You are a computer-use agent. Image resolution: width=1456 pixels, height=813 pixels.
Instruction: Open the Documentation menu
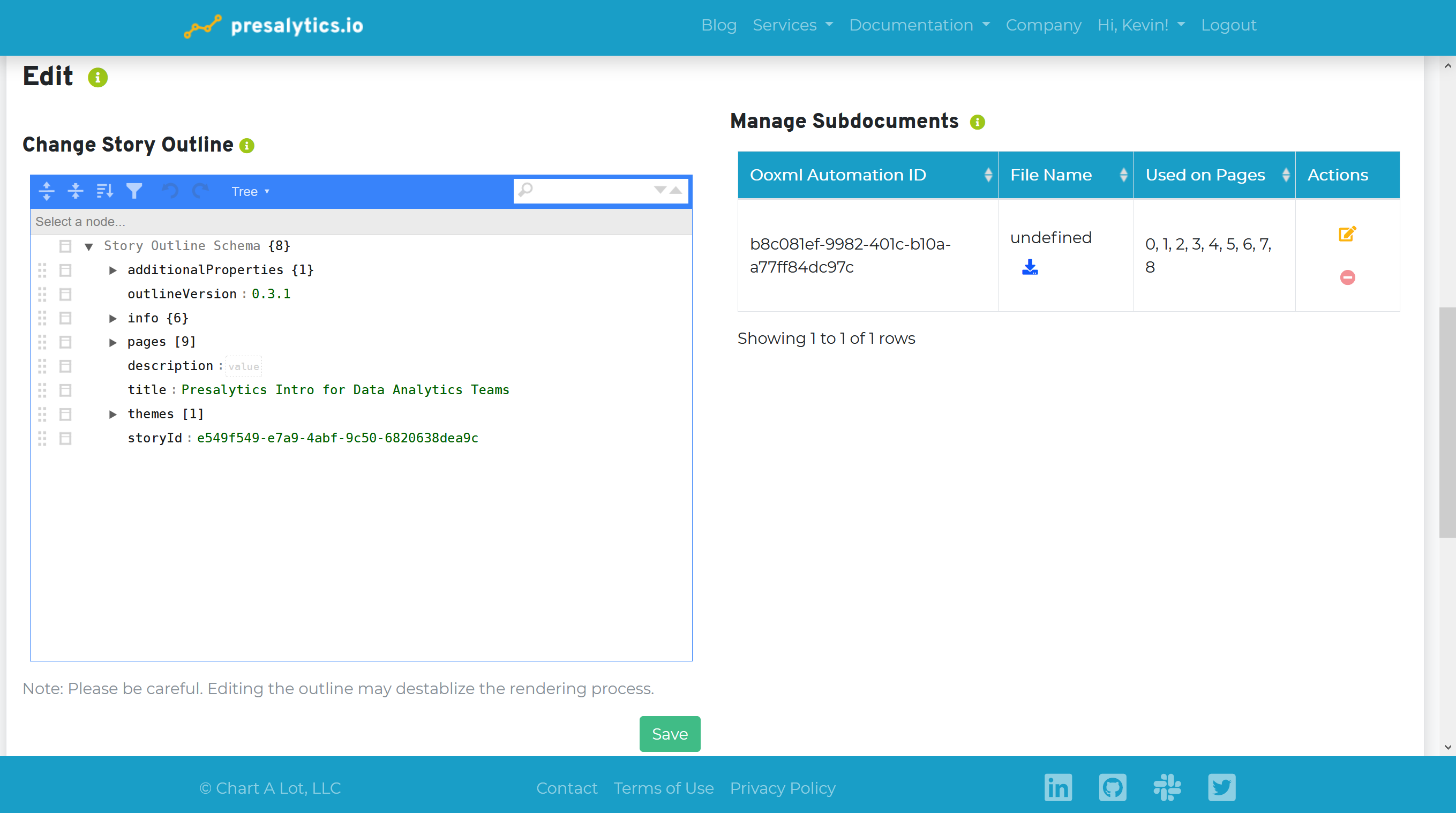click(919, 25)
